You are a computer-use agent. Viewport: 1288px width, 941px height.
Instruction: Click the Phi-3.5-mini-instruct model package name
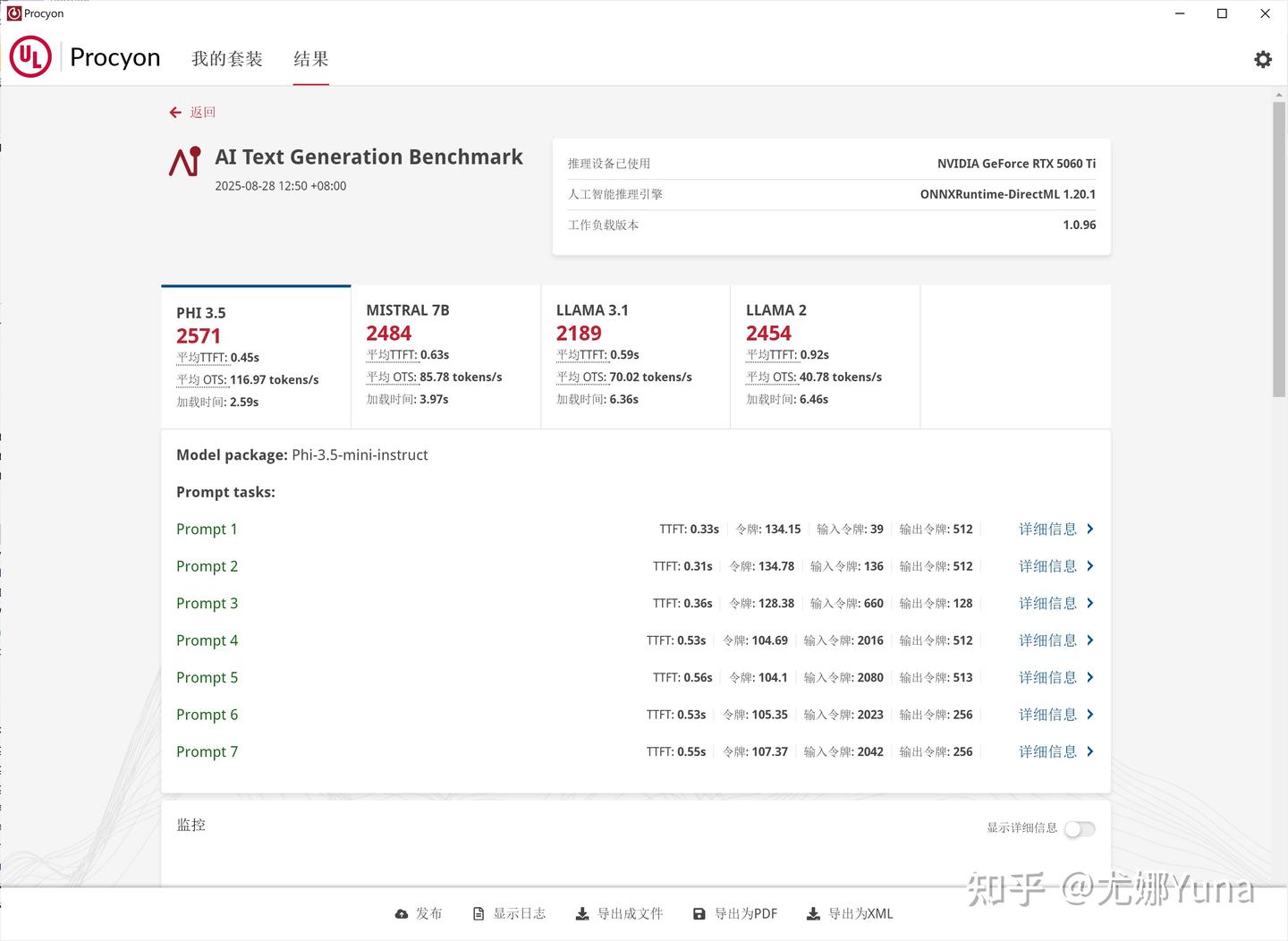click(x=360, y=455)
